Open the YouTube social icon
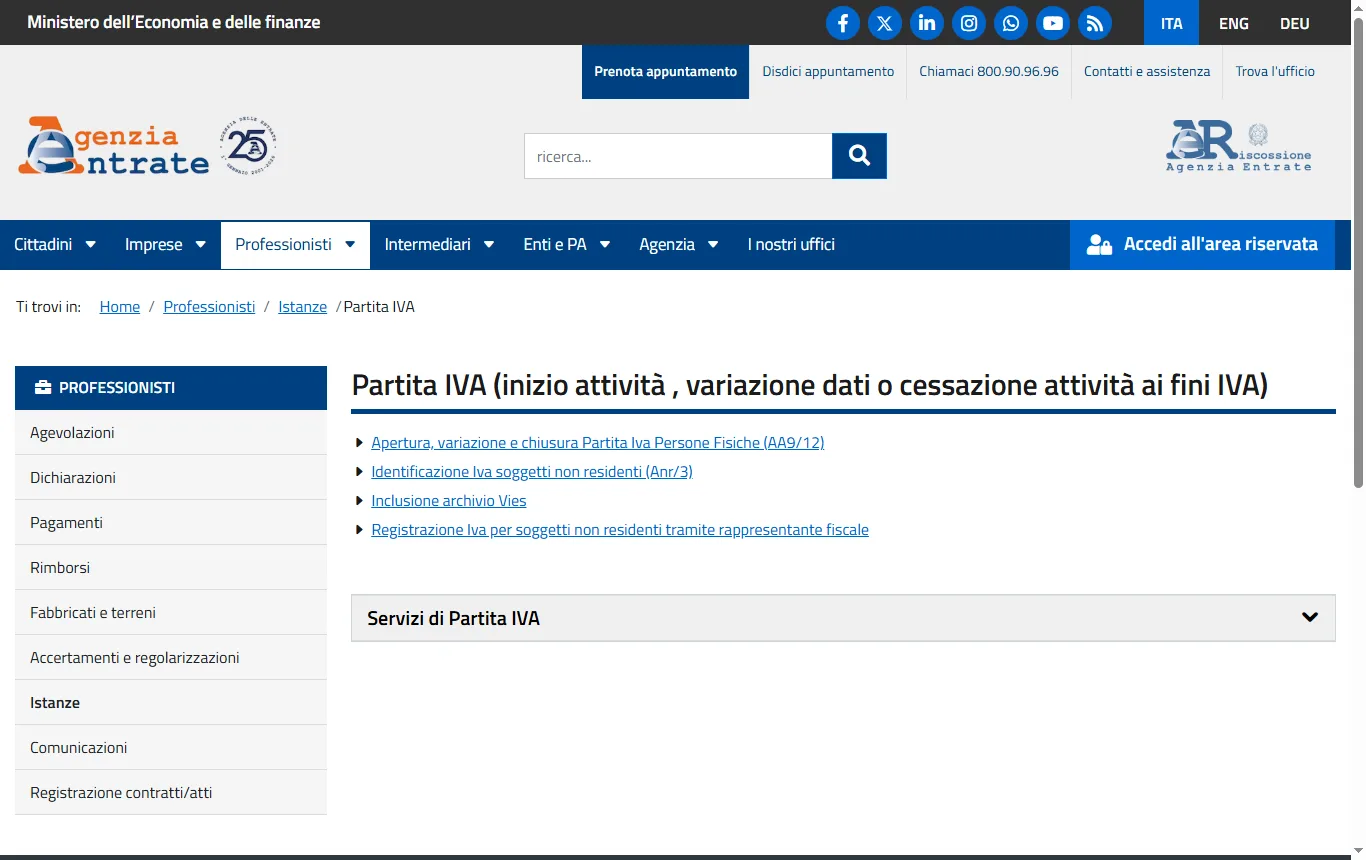Screen dimensions: 1366x860 pos(1053,23)
